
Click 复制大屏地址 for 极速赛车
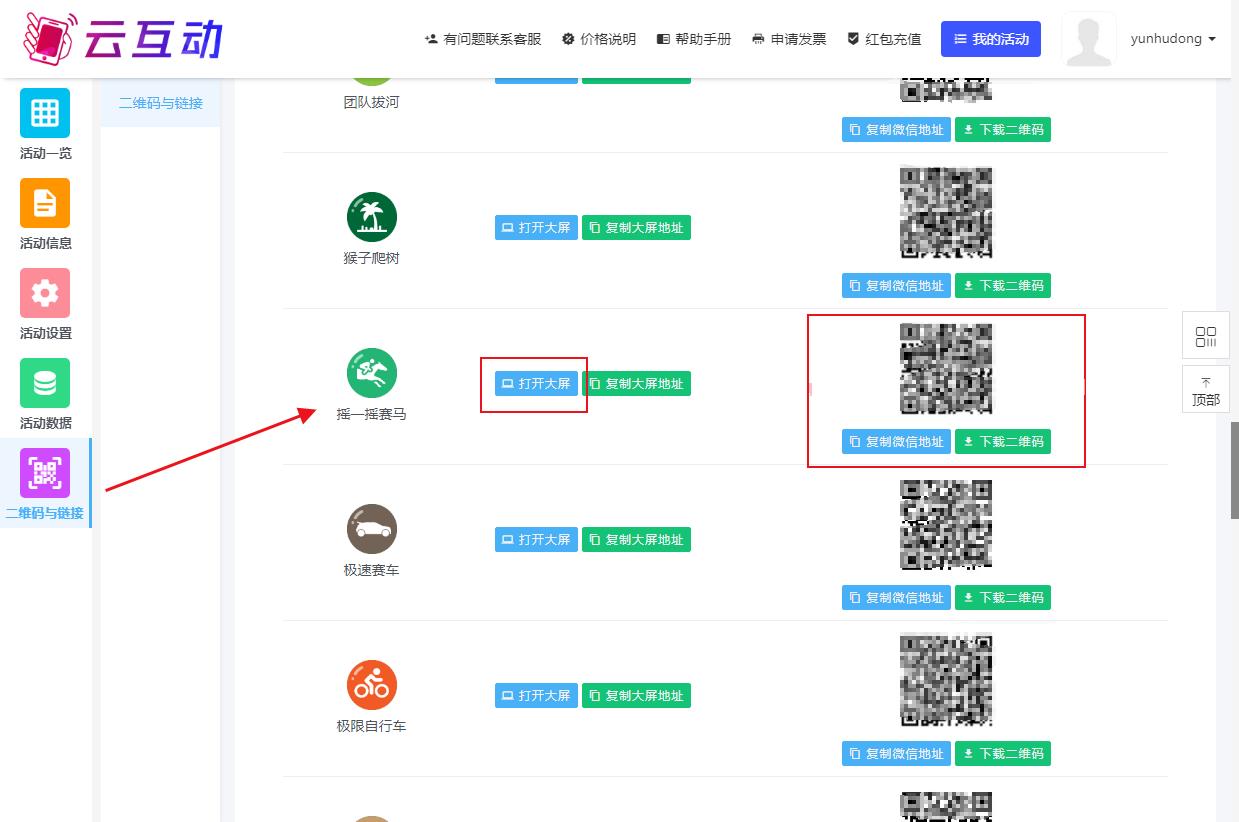[636, 540]
